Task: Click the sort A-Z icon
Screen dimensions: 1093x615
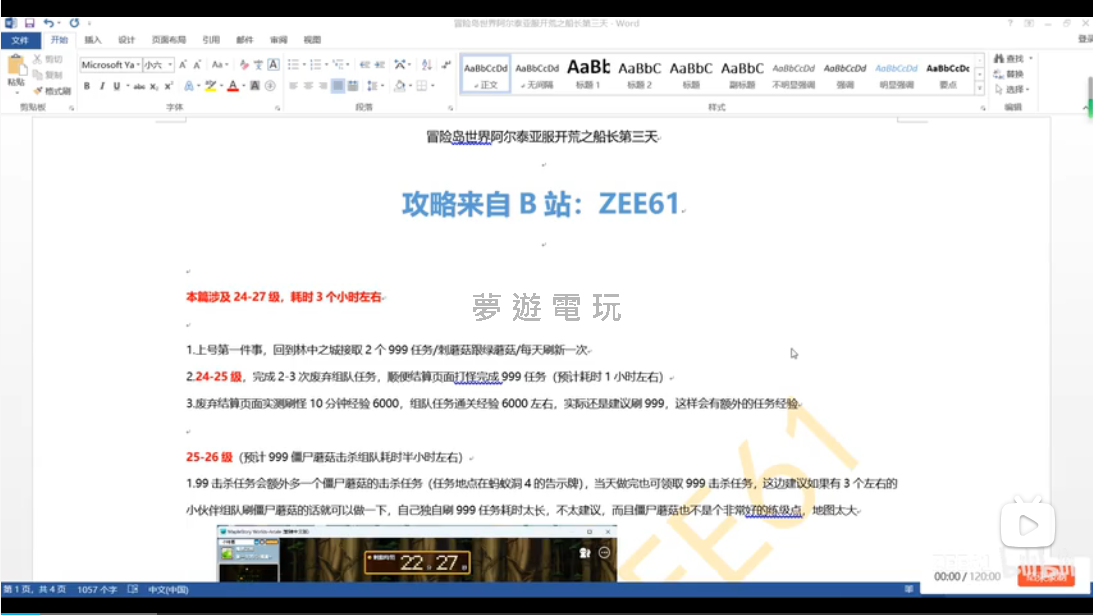Action: click(425, 65)
